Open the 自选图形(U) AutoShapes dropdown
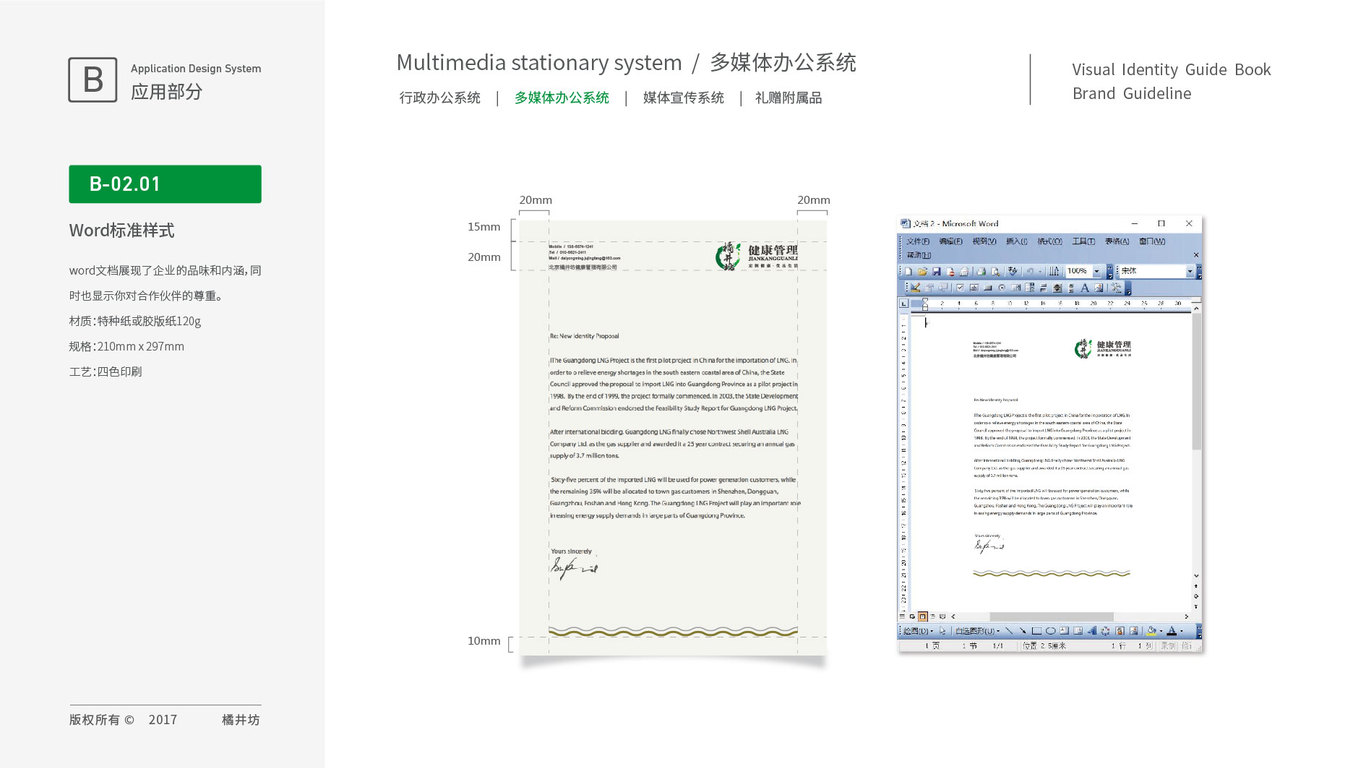 click(977, 631)
